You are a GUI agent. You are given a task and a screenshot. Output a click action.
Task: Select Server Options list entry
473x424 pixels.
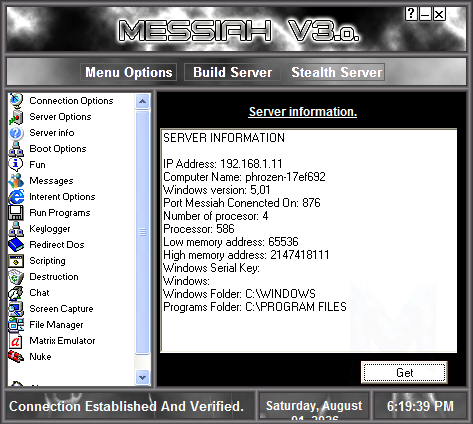click(x=60, y=117)
